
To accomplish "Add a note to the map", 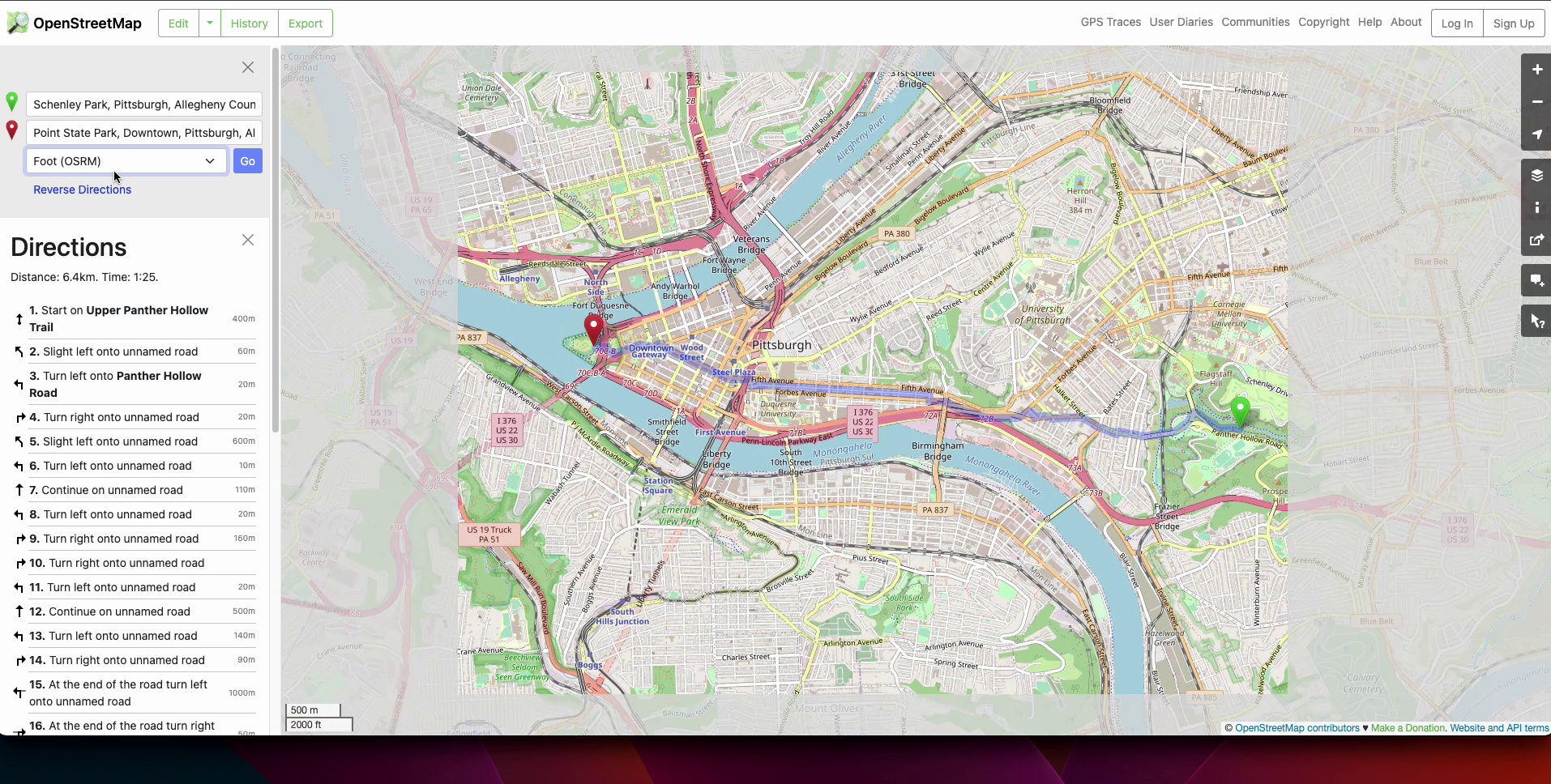I will 1536,281.
